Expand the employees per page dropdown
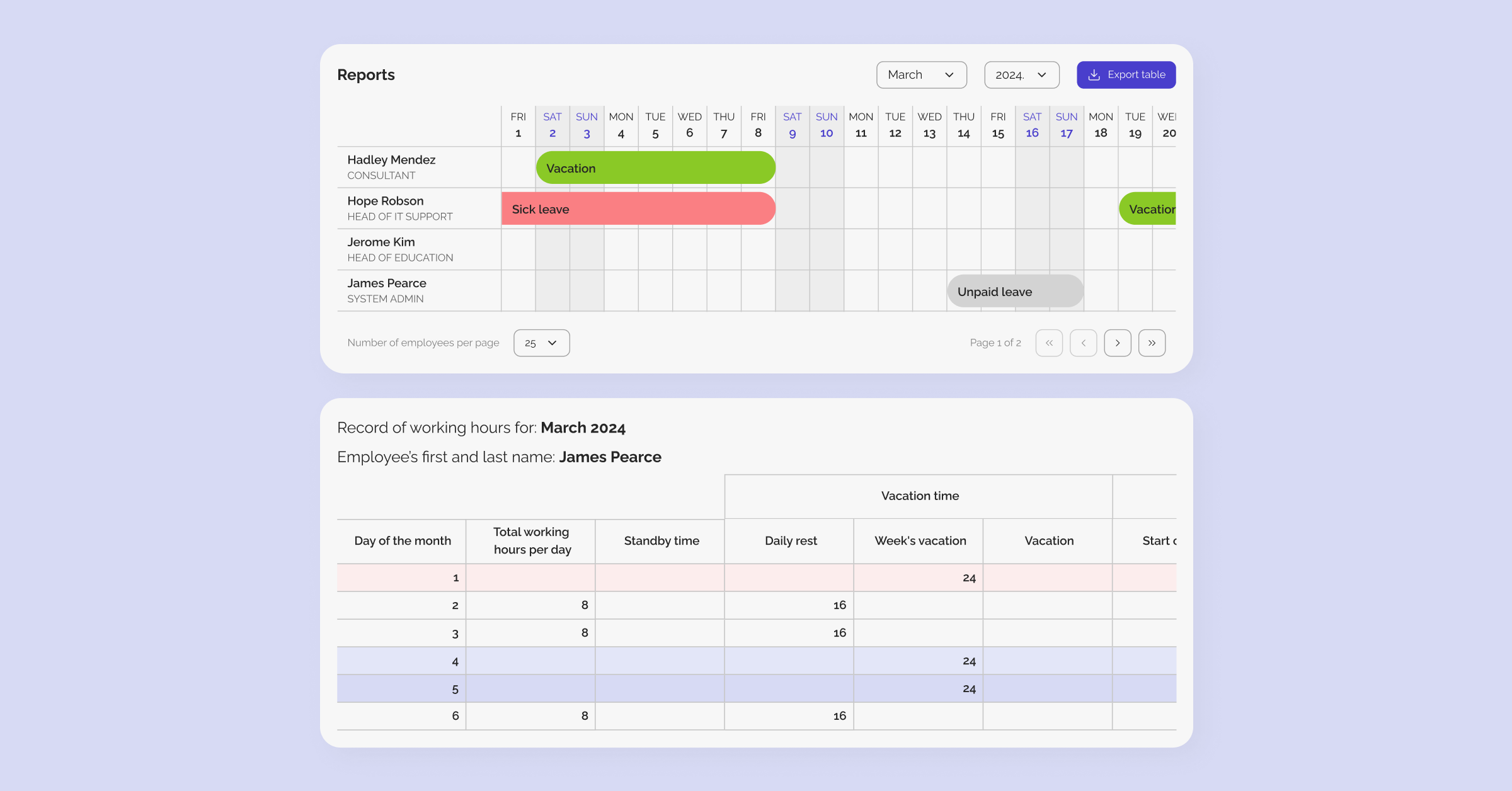This screenshot has width=1512, height=791. pyautogui.click(x=541, y=343)
